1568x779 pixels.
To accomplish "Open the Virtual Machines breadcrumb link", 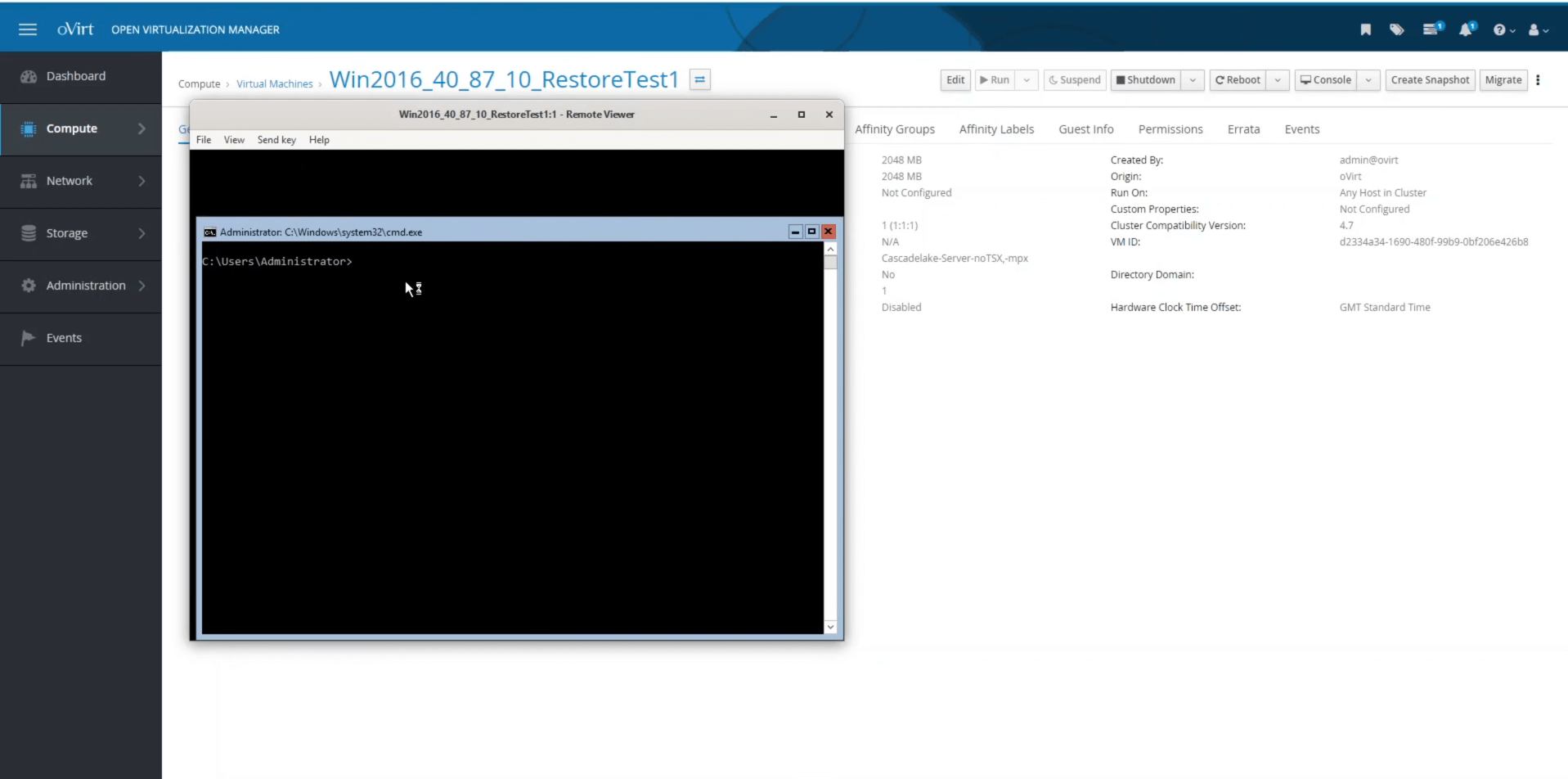I will click(x=275, y=83).
